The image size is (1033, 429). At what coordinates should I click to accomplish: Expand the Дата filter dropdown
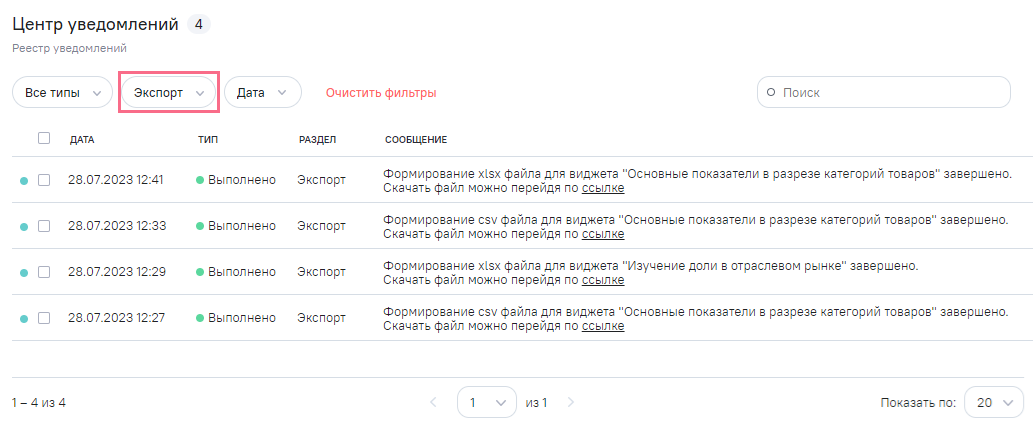pyautogui.click(x=262, y=92)
